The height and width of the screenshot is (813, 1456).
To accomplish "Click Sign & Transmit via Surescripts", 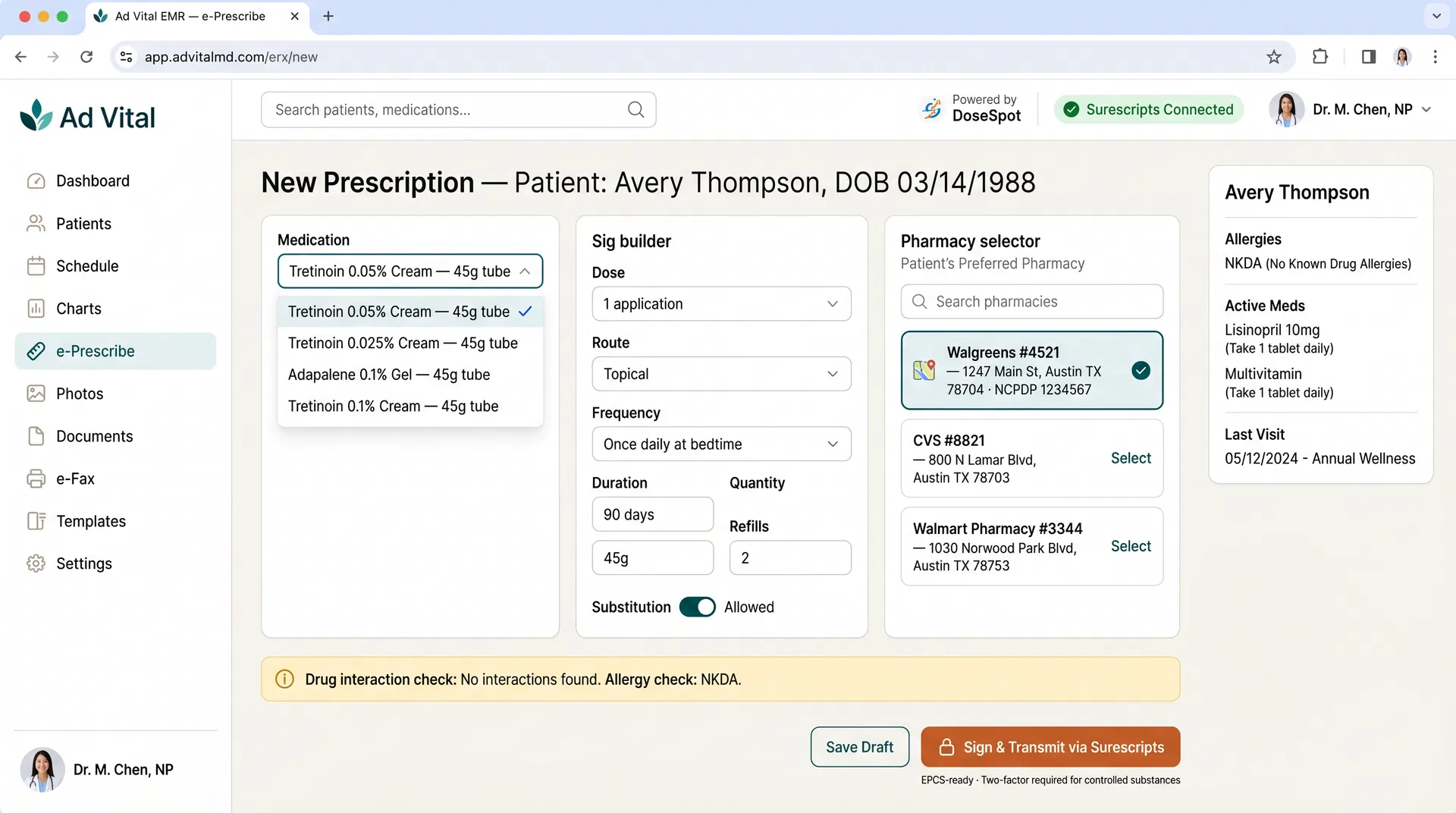I will tap(1050, 747).
